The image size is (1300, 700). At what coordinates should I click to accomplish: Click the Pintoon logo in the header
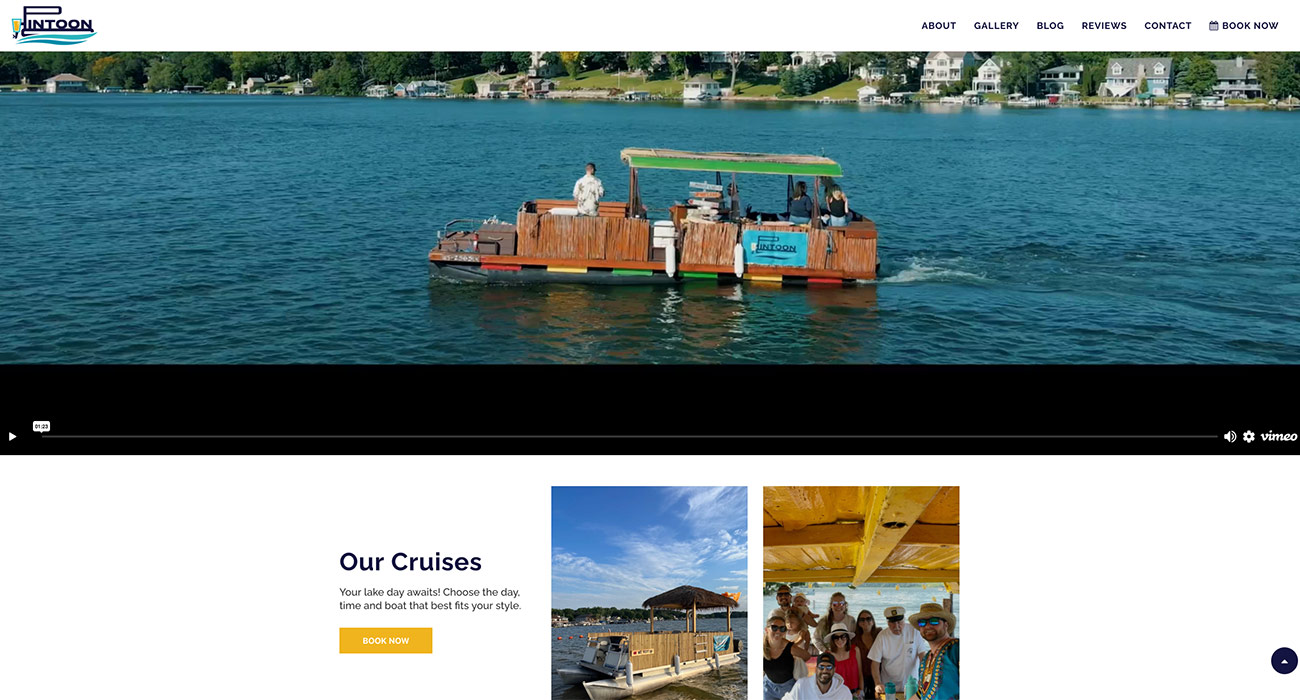click(54, 25)
